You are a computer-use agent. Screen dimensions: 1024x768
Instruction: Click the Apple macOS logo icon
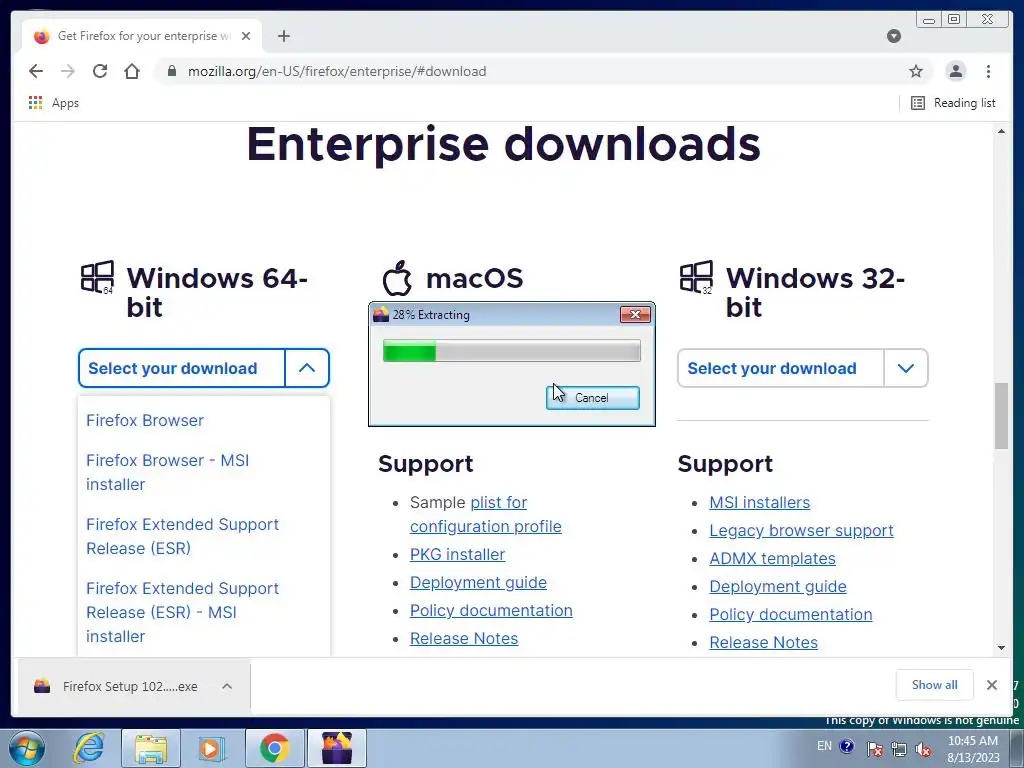(x=397, y=278)
